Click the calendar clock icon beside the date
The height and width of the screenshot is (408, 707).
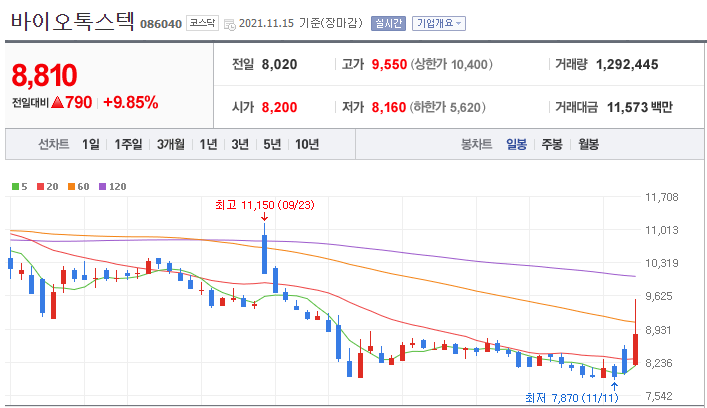[230, 25]
